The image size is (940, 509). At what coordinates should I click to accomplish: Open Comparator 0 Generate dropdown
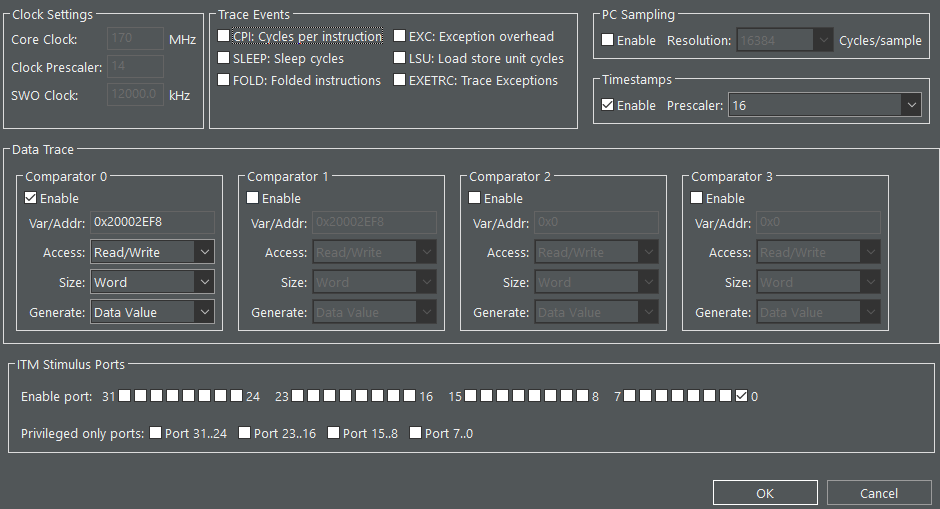tap(152, 313)
